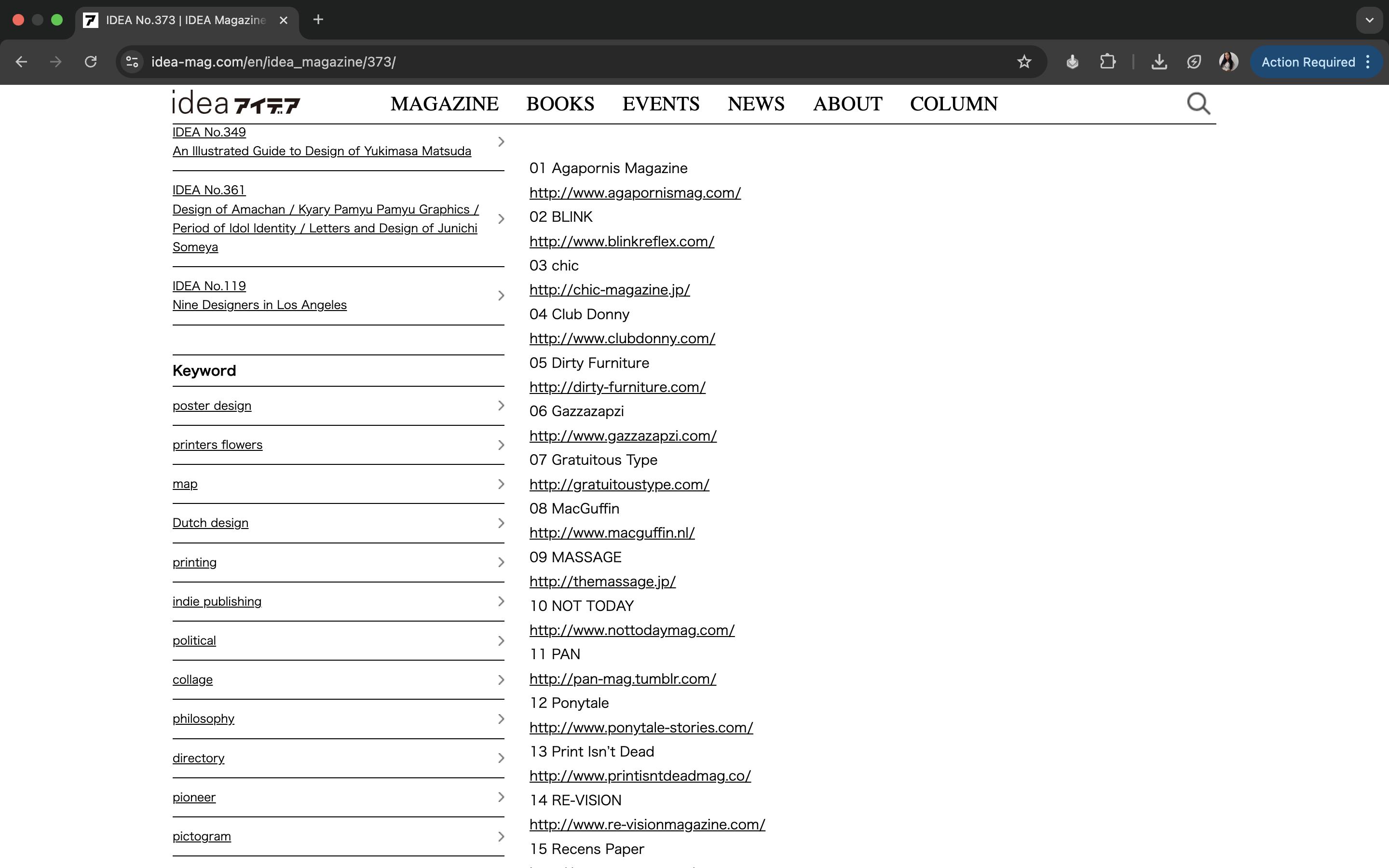Open the MAGAZINE menu item
Viewport: 1389px width, 868px height.
pyautogui.click(x=444, y=104)
